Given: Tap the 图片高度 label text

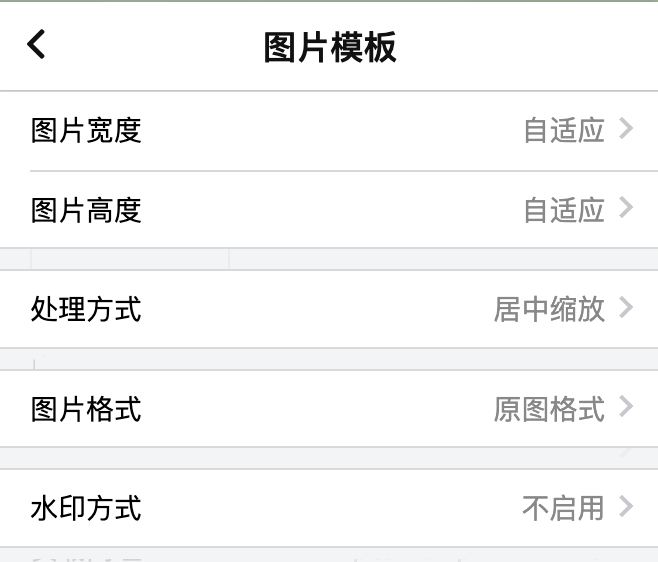Looking at the screenshot, I should pyautogui.click(x=86, y=210).
